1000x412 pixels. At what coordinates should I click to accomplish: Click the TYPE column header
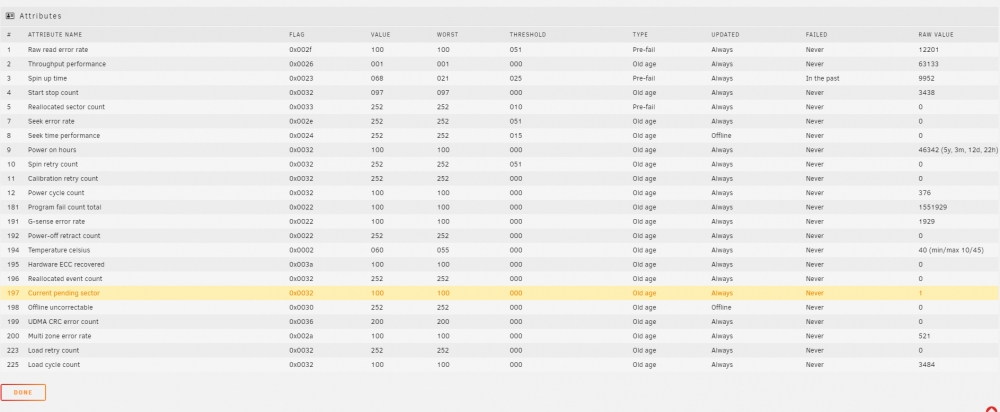tap(640, 34)
